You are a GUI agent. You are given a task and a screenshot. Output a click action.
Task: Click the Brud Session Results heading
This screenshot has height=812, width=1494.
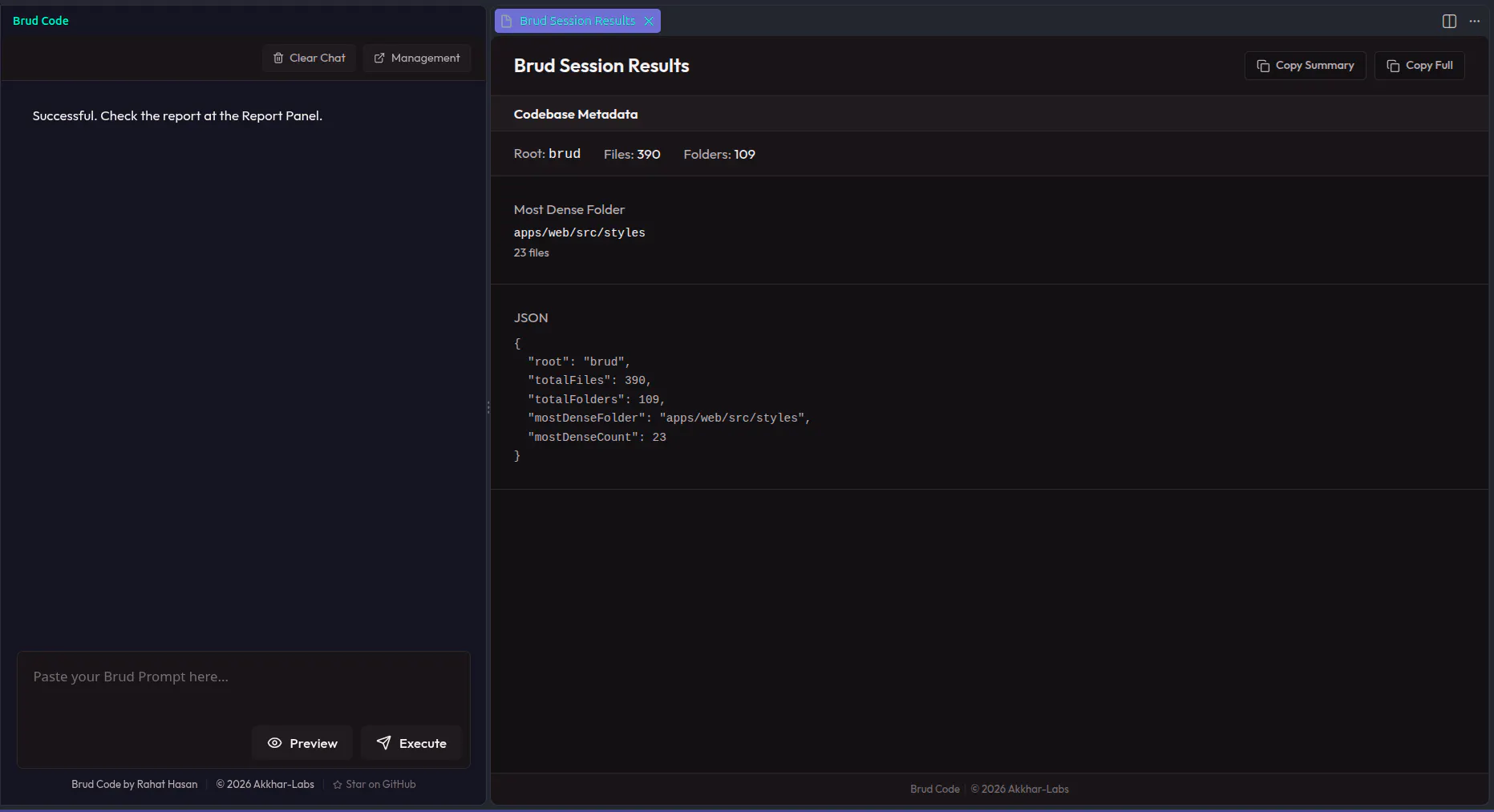[x=601, y=66]
